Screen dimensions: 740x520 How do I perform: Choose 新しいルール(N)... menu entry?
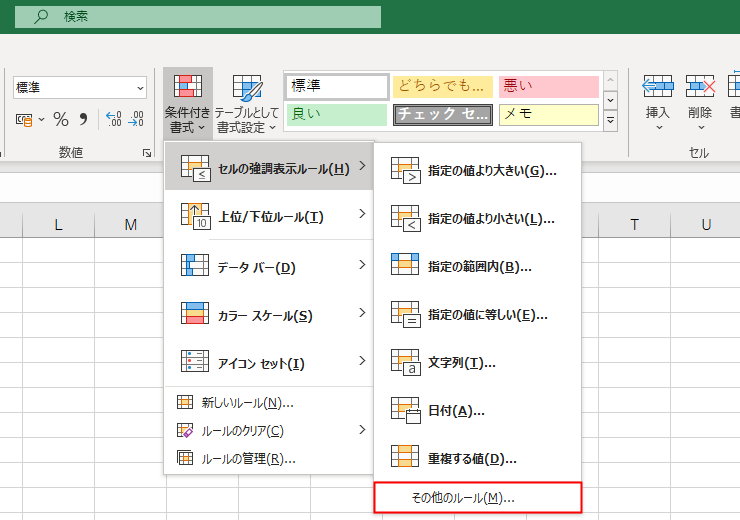click(269, 403)
